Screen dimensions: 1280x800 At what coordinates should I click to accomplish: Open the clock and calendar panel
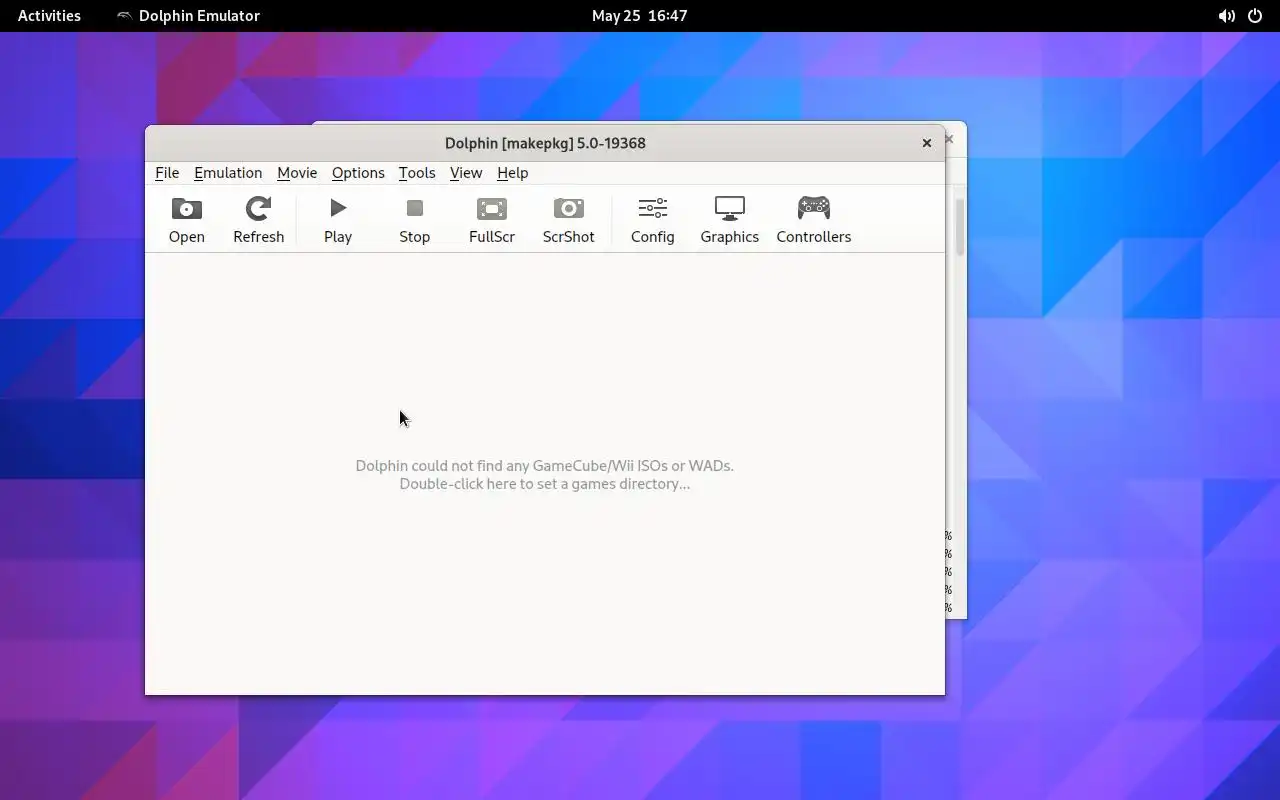pos(639,16)
